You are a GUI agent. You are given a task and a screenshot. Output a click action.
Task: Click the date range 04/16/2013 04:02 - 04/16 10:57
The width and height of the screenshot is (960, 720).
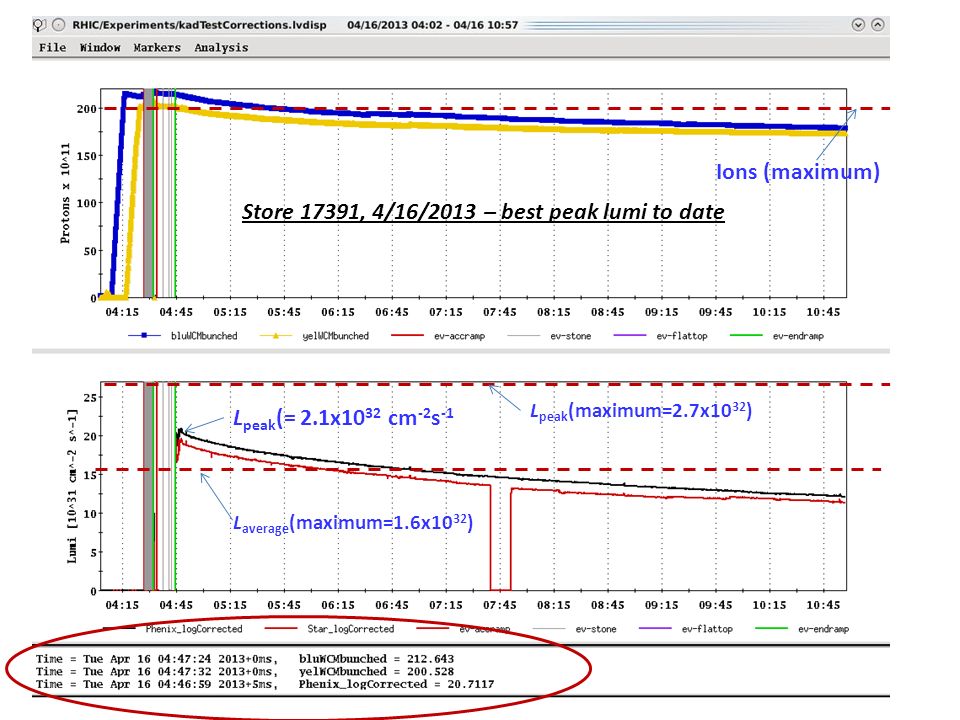pyautogui.click(x=432, y=25)
